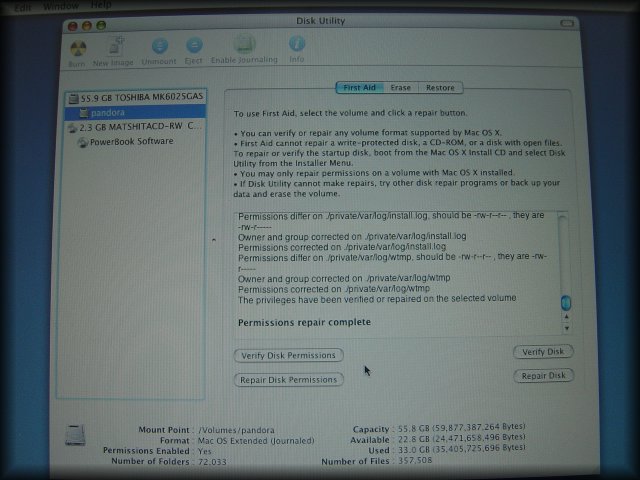Viewport: 640px width, 480px height.
Task: Select the MATSHITA CD-RW drive icon
Action: tap(73, 128)
